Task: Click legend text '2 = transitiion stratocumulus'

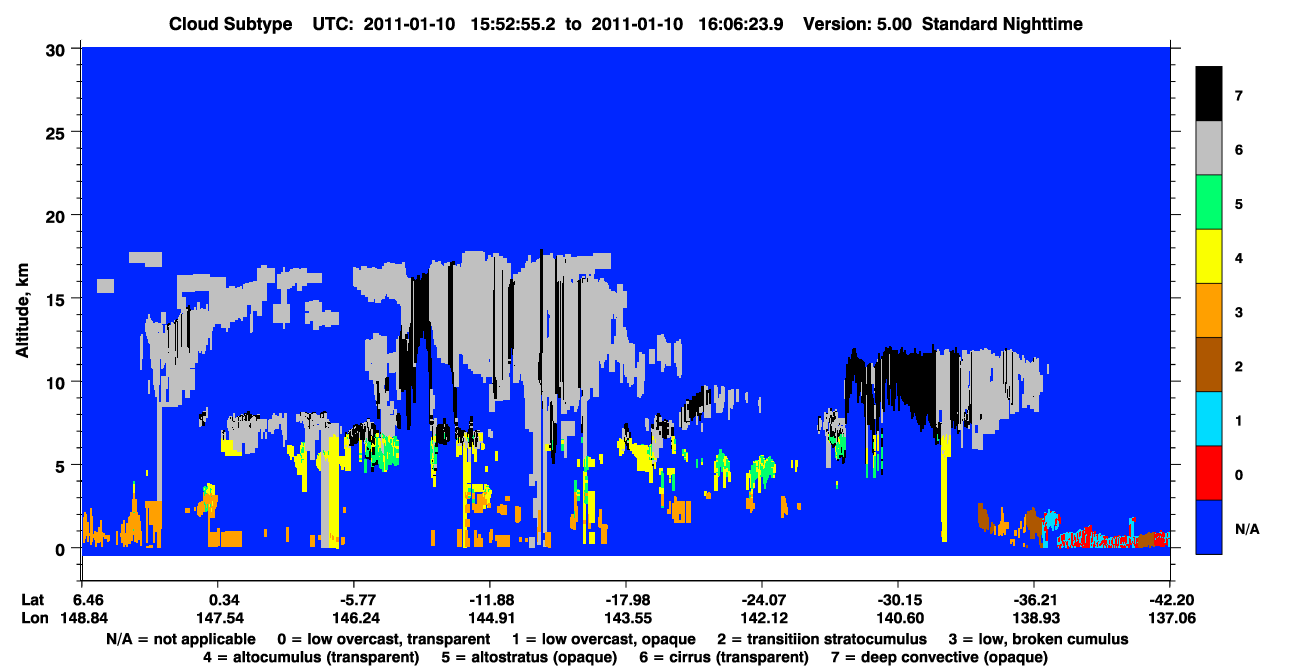Action: point(822,638)
